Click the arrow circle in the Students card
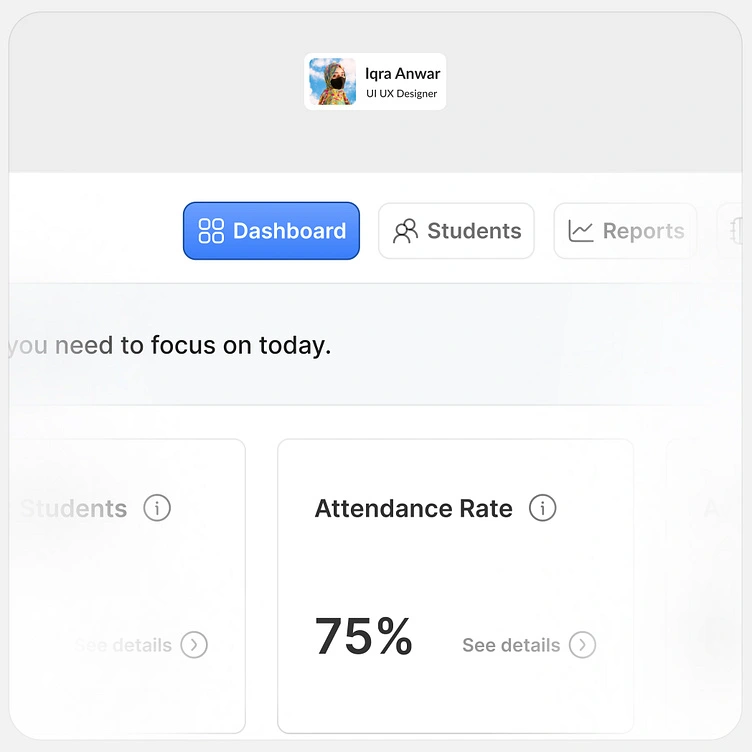The width and height of the screenshot is (752, 752). coord(194,645)
